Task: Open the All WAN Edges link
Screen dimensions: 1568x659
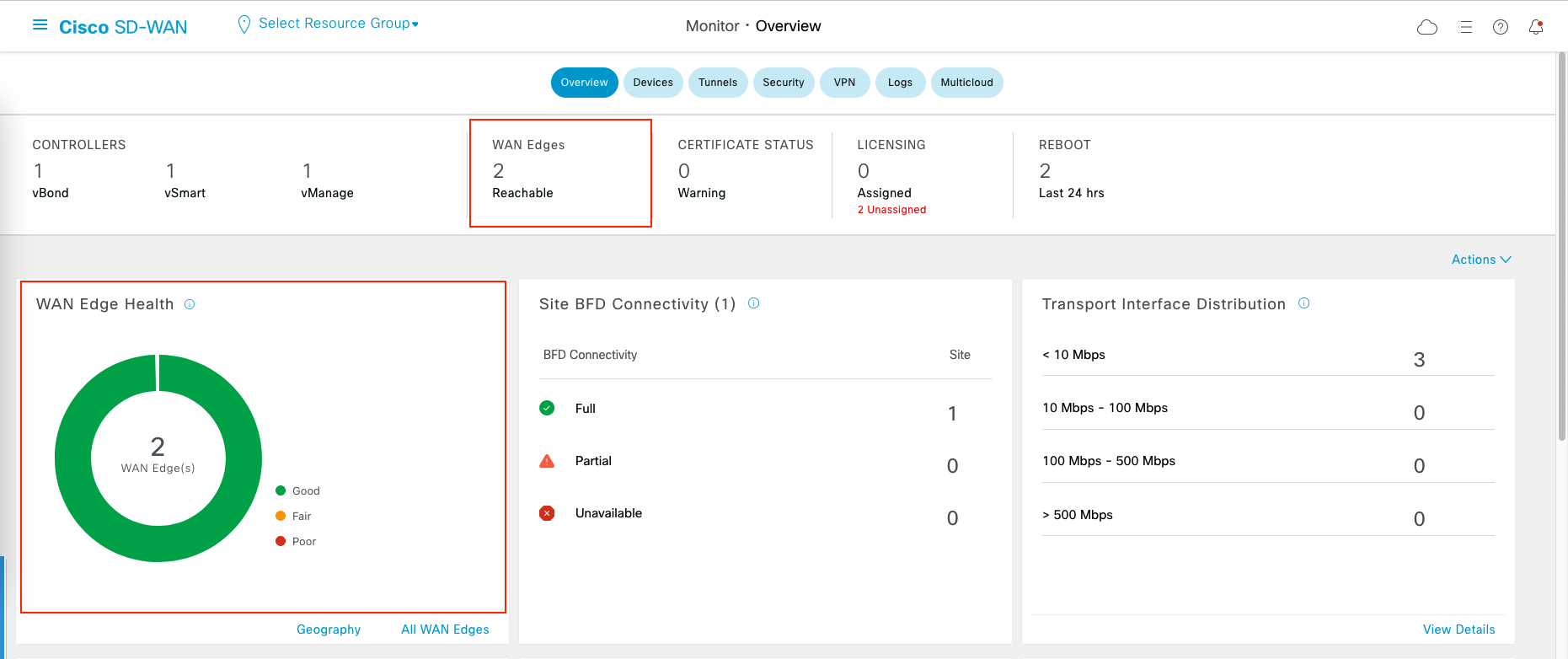Action: click(445, 630)
